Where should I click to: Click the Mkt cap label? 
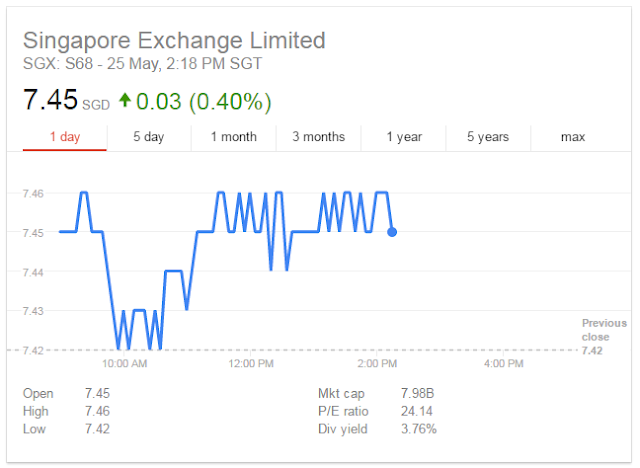341,394
